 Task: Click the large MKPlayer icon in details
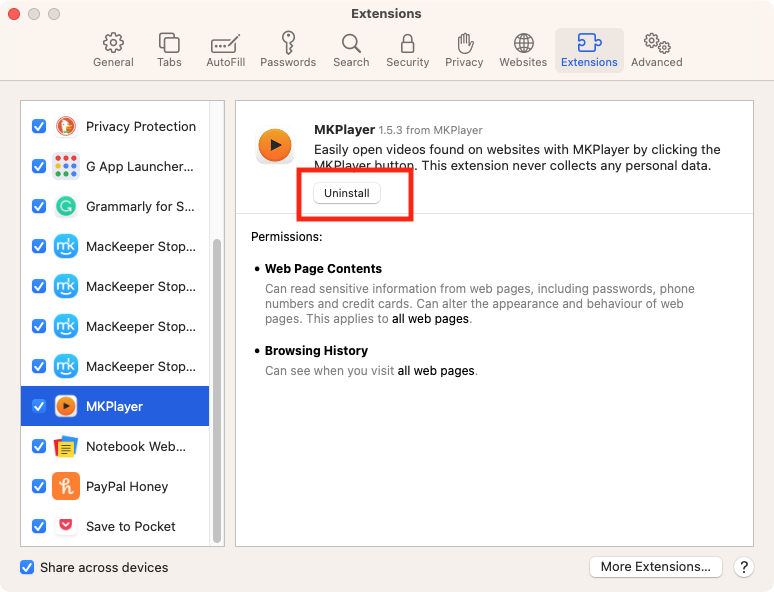(x=275, y=145)
